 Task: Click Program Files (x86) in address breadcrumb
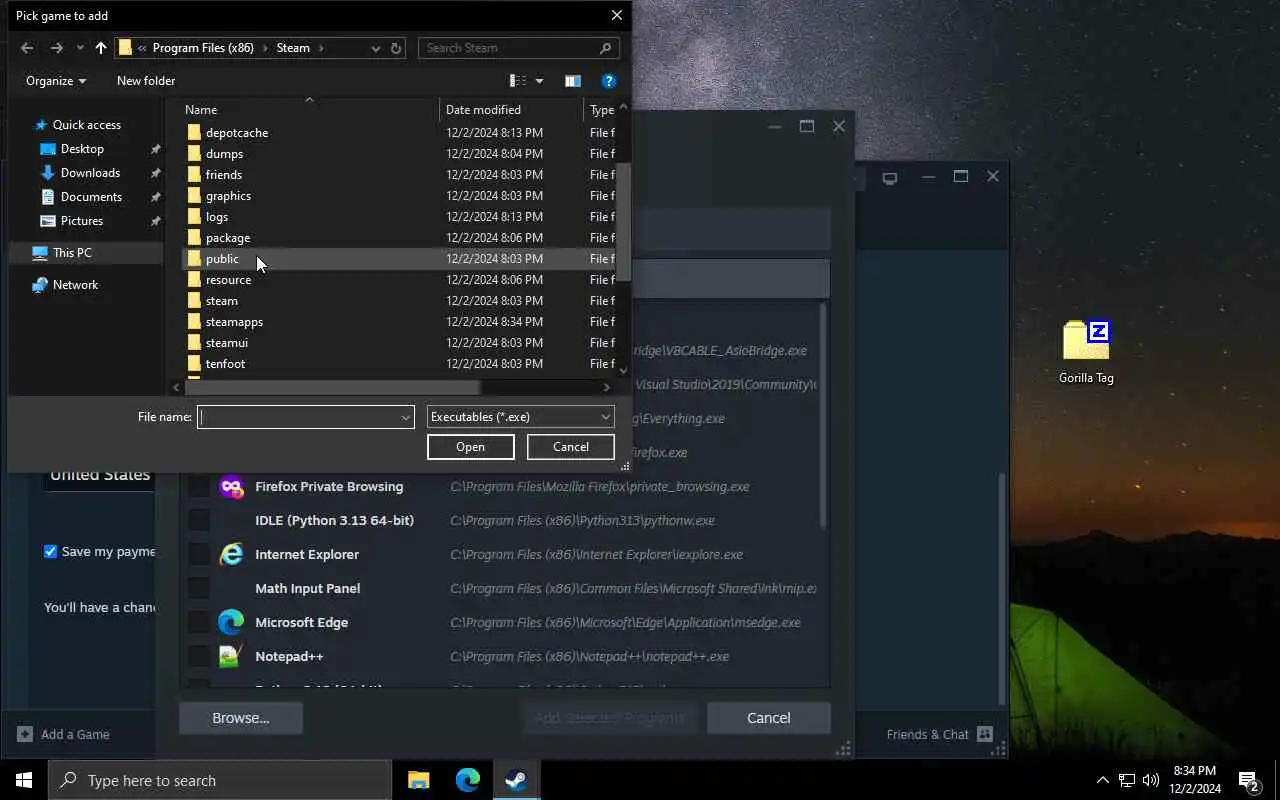[203, 48]
